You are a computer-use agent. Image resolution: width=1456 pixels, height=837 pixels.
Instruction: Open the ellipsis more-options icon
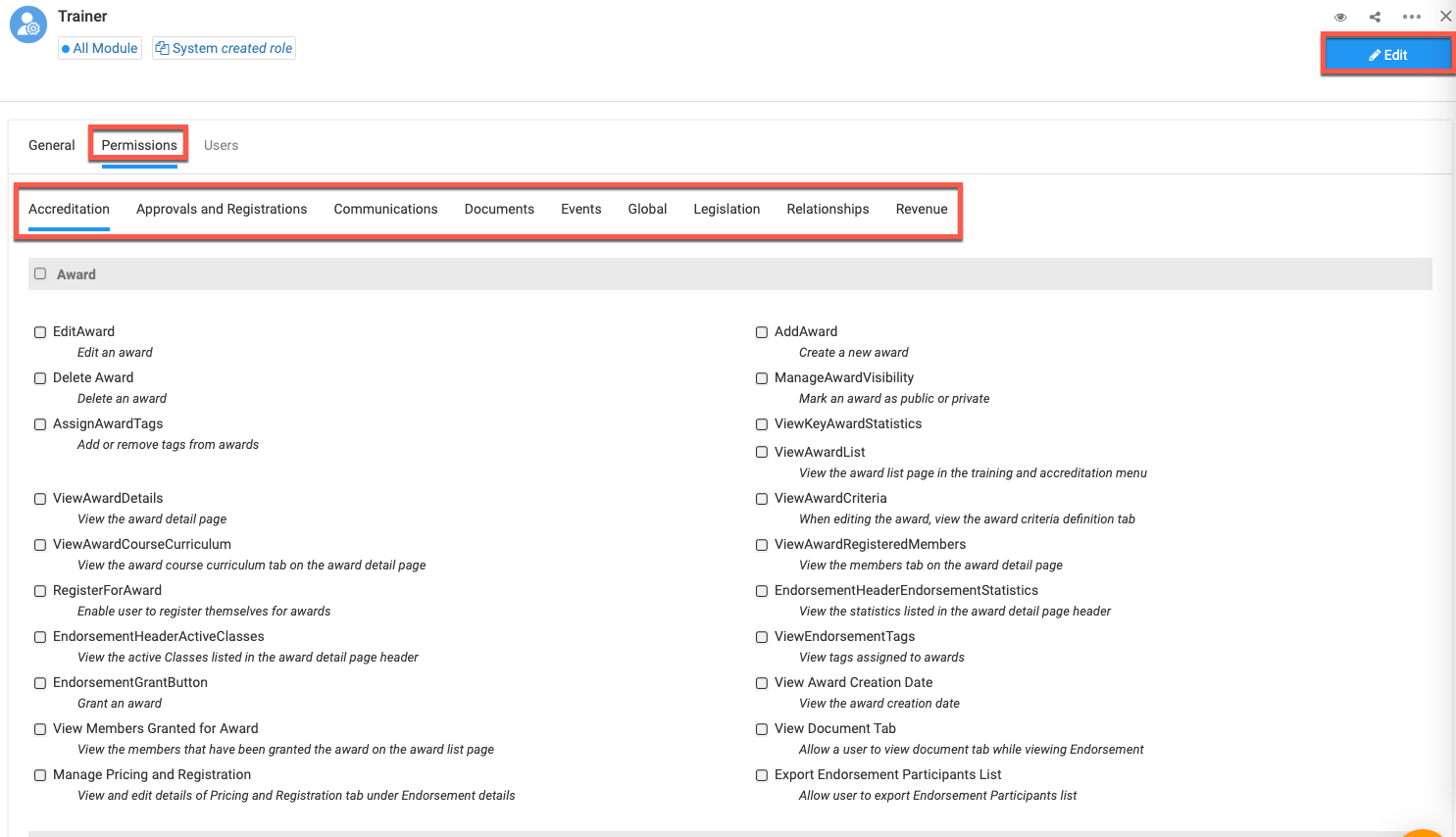click(1412, 16)
